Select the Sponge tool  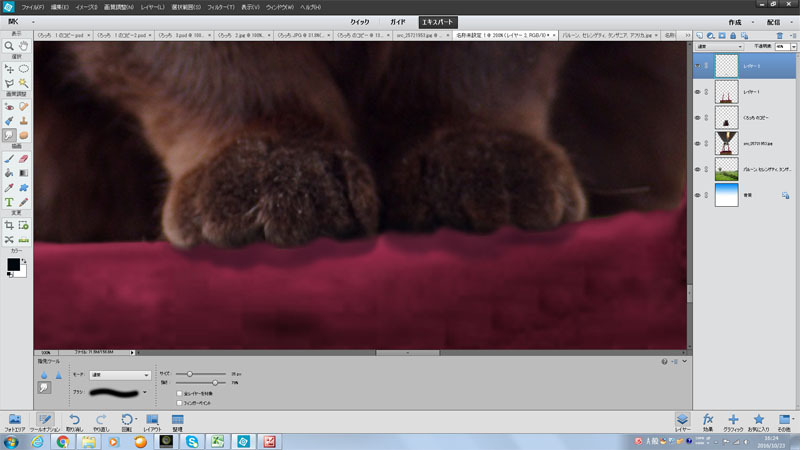coord(23,135)
